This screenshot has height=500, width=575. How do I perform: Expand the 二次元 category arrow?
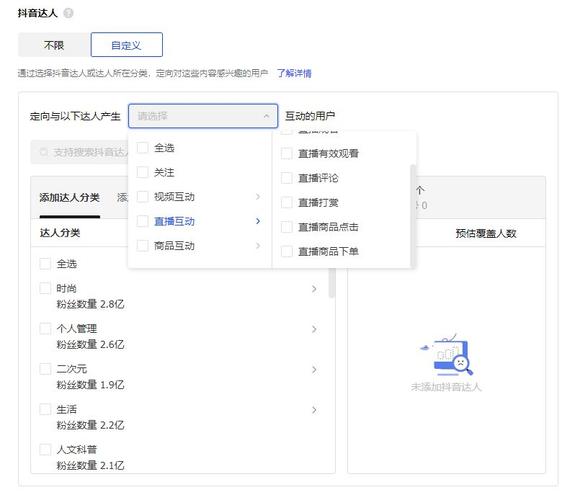314,370
